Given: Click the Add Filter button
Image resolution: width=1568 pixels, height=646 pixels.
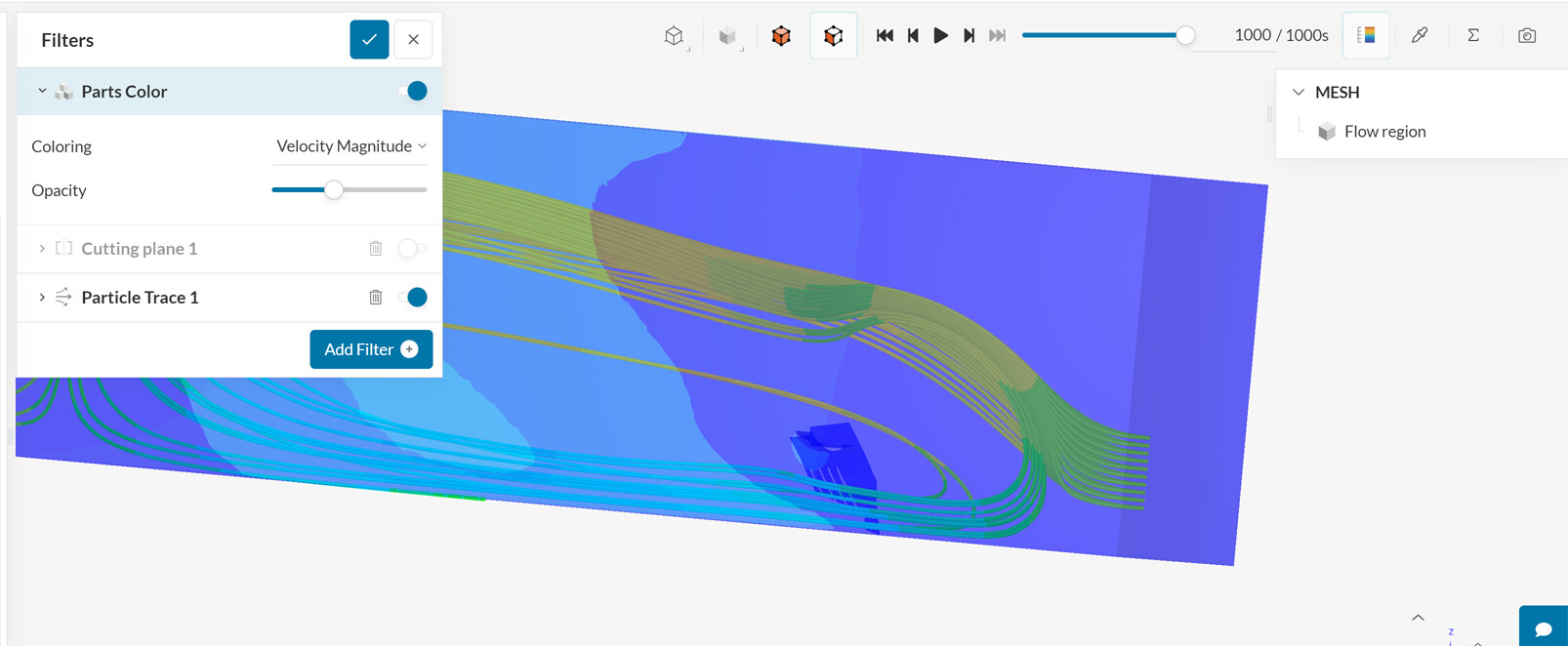Looking at the screenshot, I should tap(371, 349).
